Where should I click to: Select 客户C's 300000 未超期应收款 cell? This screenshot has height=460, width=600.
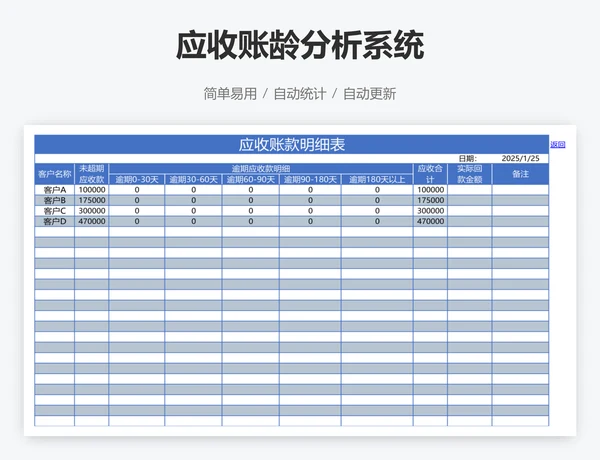pos(91,211)
